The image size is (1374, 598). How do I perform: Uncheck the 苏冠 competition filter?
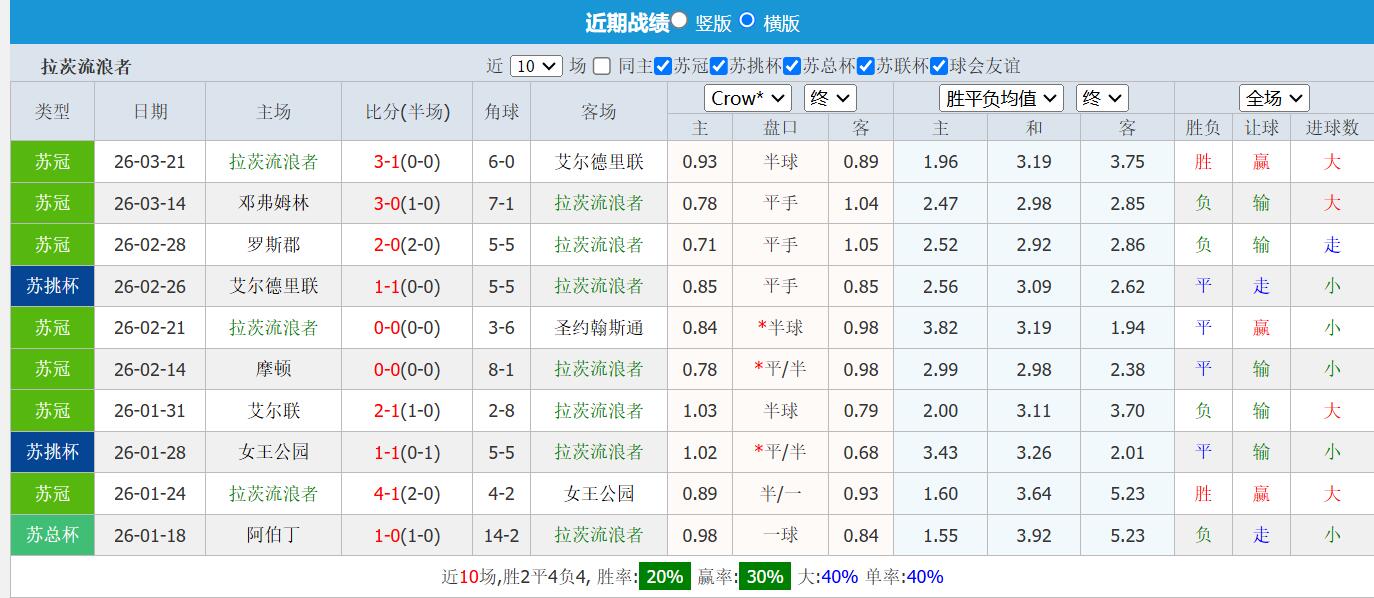[x=663, y=66]
